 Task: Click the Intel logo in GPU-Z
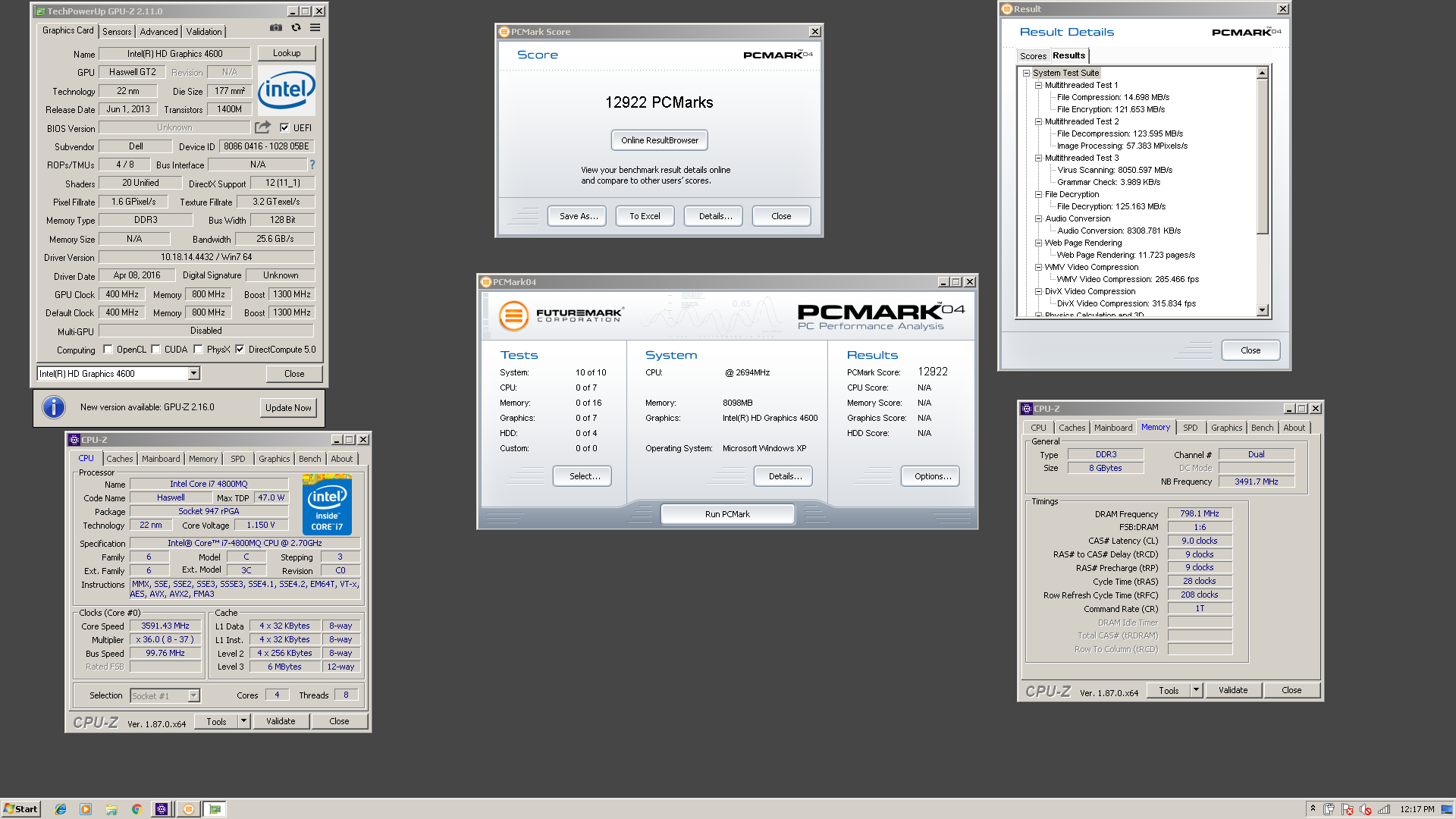(287, 89)
